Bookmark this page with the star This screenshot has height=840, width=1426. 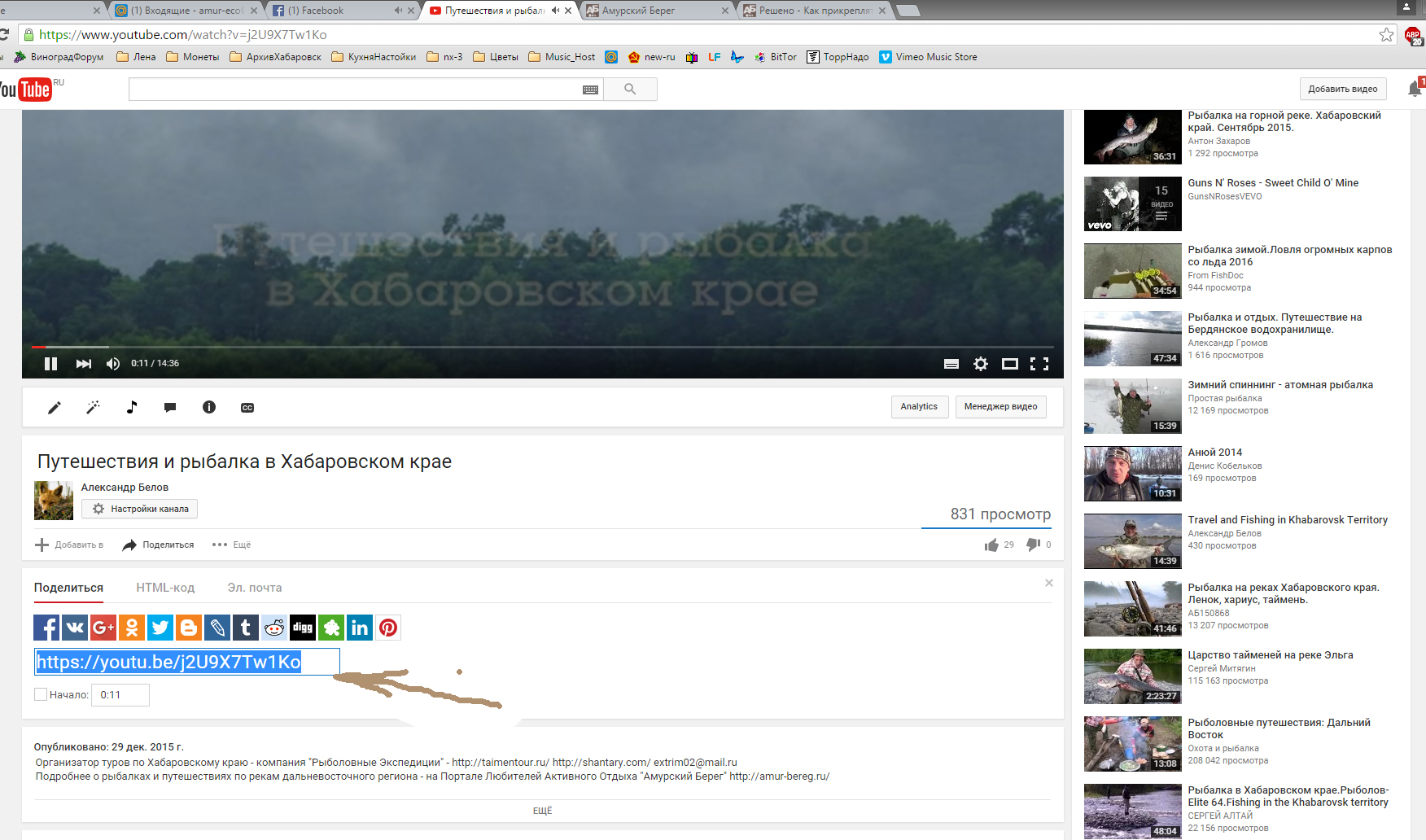point(1386,35)
